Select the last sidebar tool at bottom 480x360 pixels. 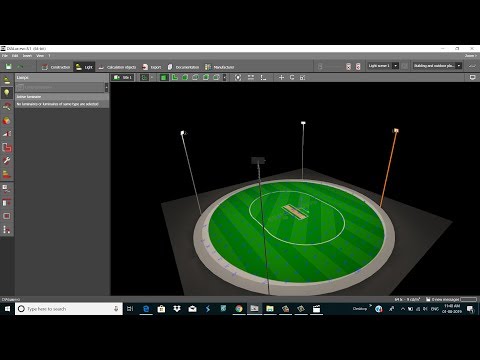click(7, 229)
